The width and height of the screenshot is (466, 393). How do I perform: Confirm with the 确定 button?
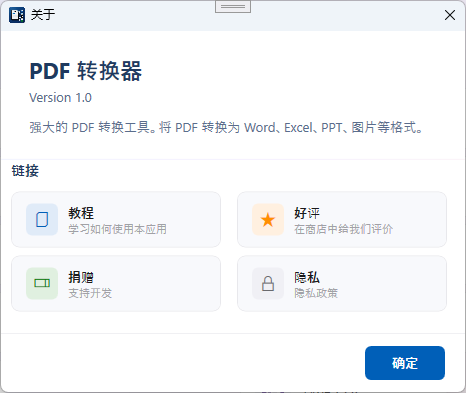[x=405, y=363]
